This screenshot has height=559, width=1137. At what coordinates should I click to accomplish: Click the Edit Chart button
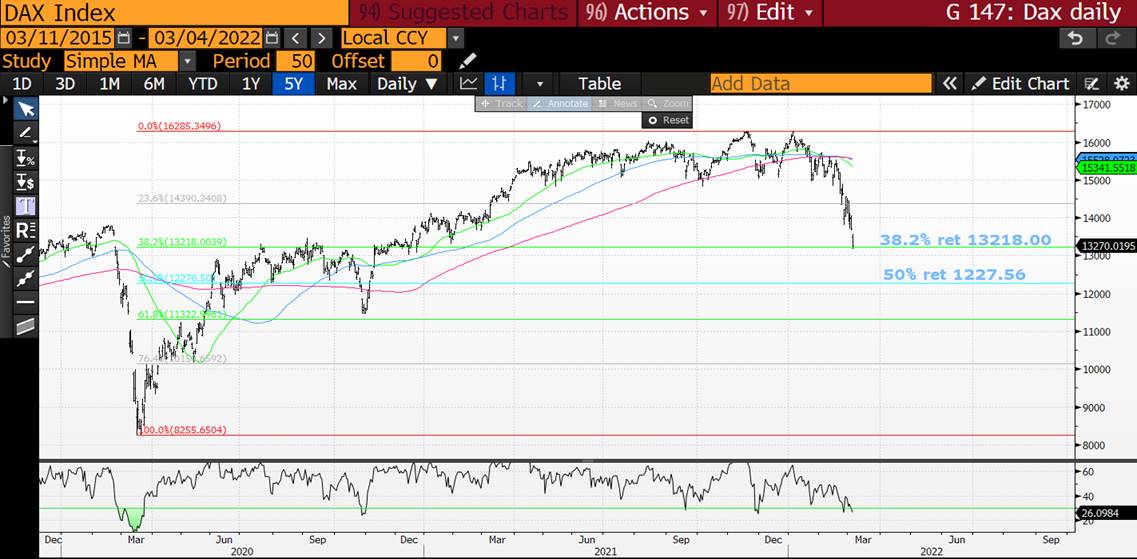[x=1020, y=83]
